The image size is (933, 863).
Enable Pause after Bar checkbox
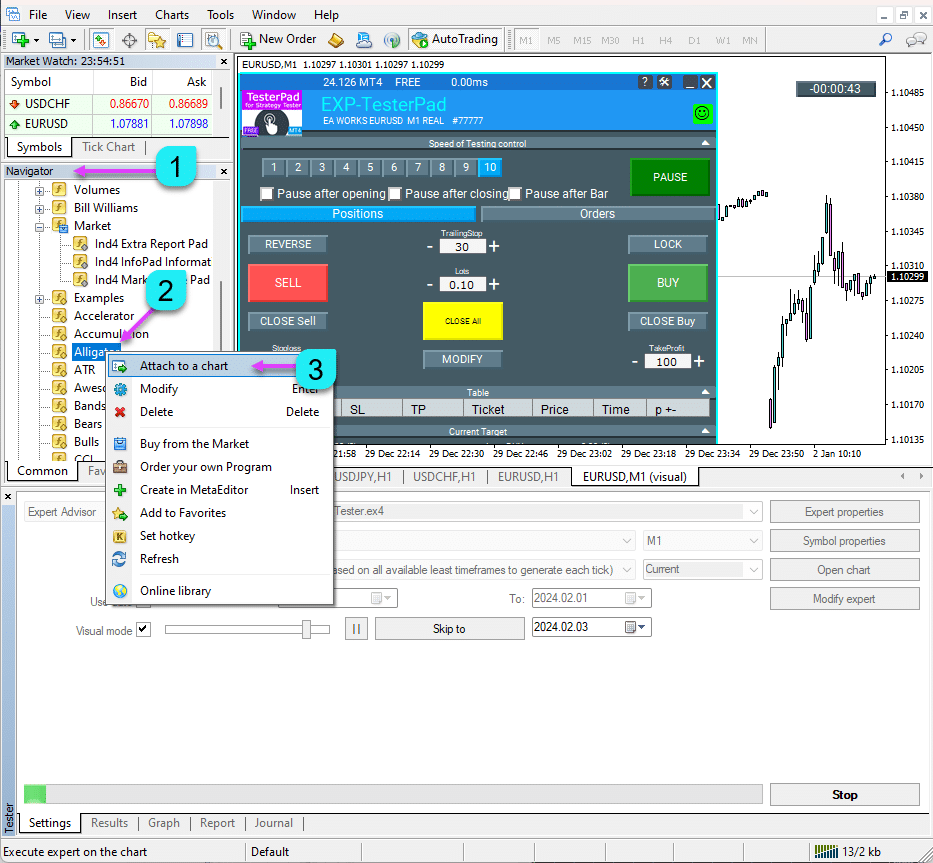[x=515, y=193]
